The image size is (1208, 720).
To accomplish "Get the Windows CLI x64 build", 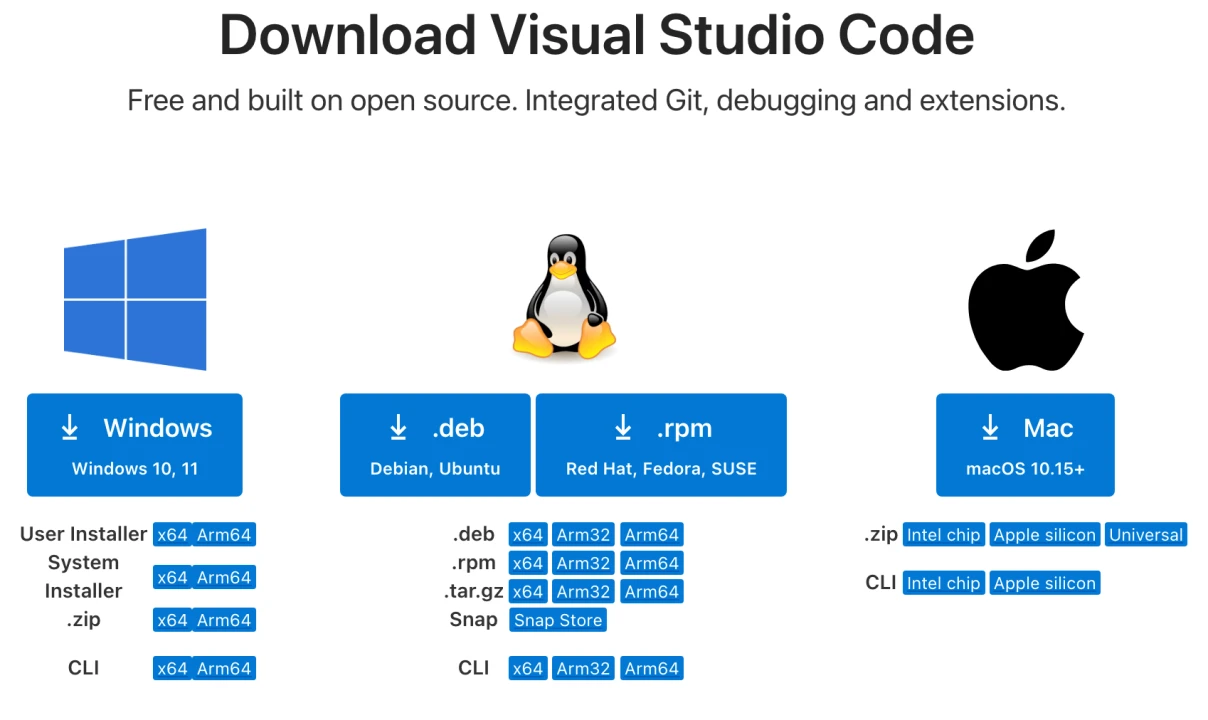I will pyautogui.click(x=172, y=668).
